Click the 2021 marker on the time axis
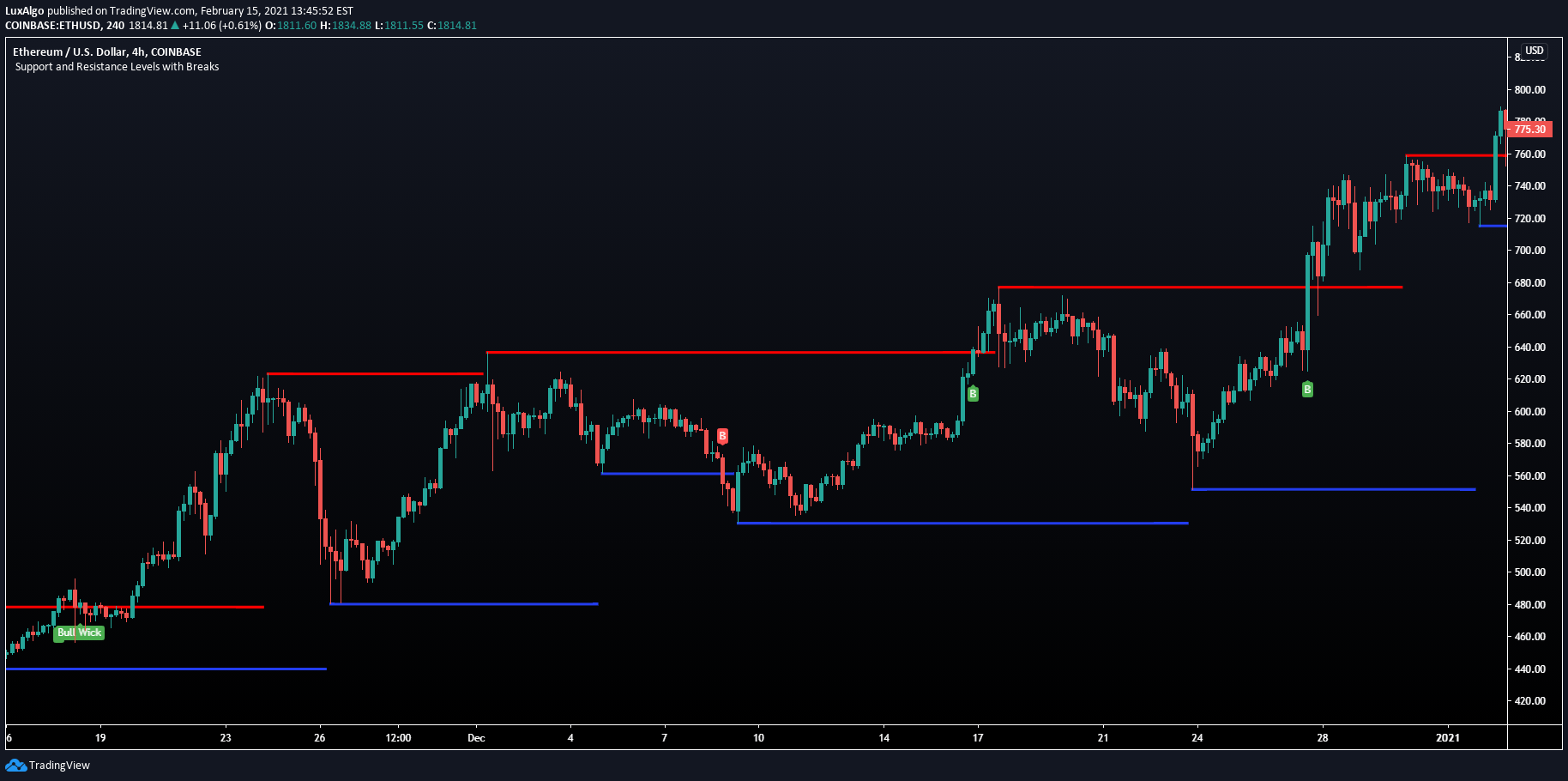Viewport: 1568px width, 781px height. pos(1449,737)
